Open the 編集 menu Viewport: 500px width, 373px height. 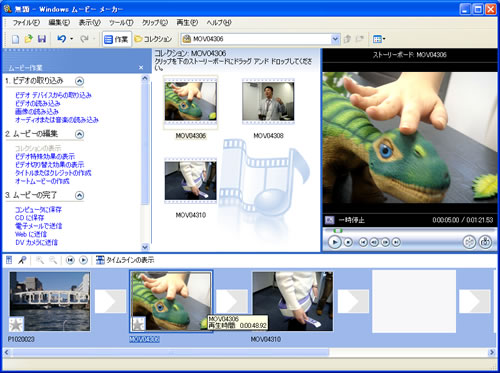click(59, 23)
